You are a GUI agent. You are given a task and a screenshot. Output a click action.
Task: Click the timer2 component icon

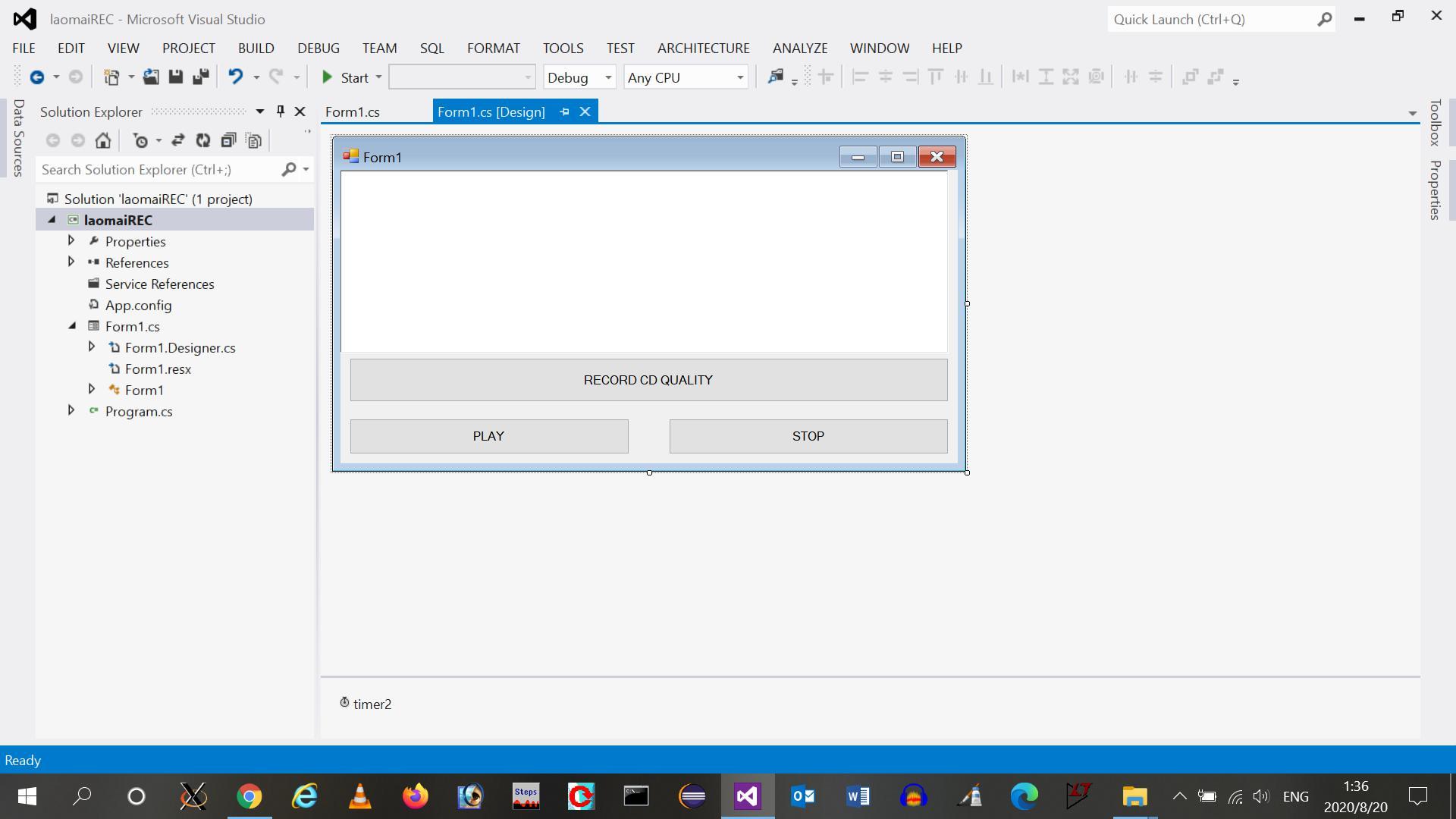coord(344,703)
